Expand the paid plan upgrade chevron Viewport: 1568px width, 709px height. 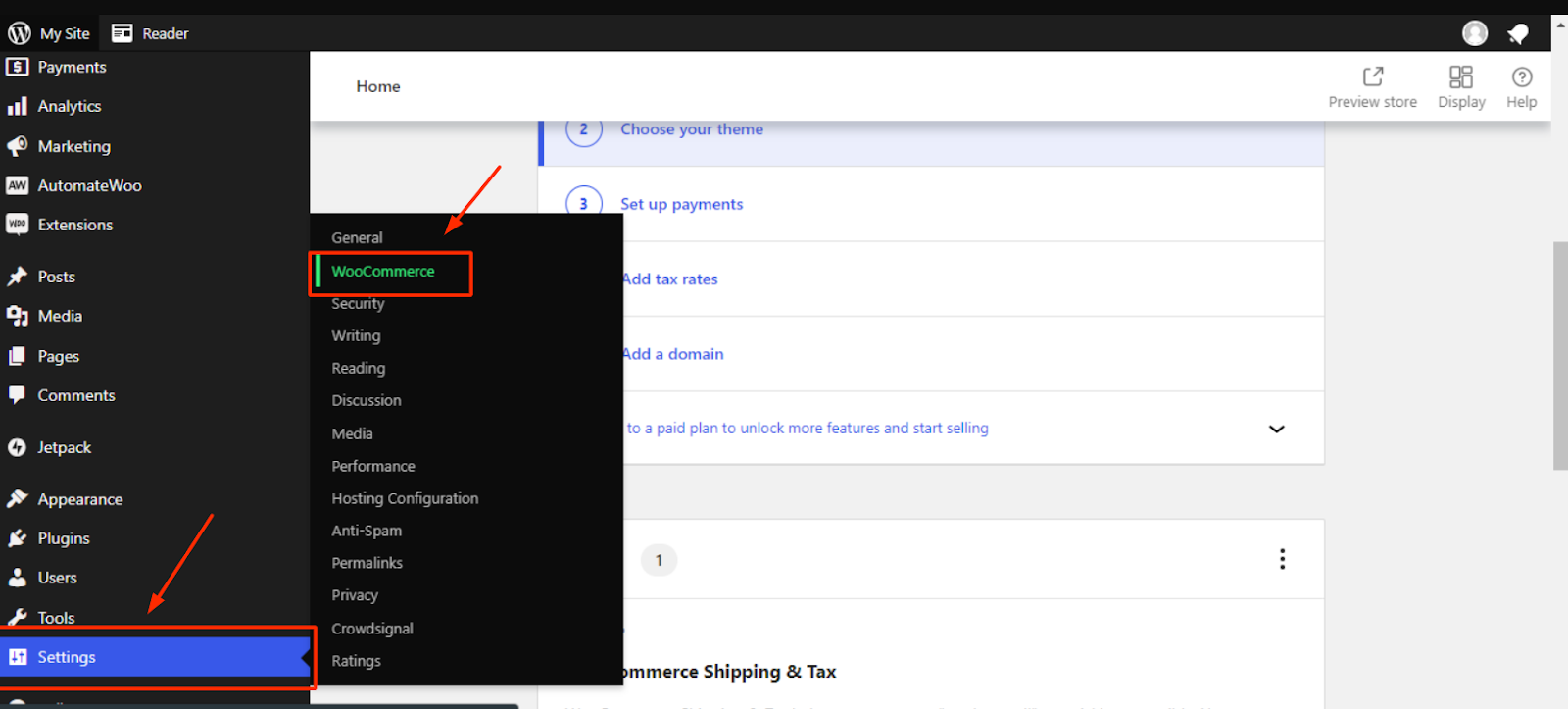point(1277,429)
